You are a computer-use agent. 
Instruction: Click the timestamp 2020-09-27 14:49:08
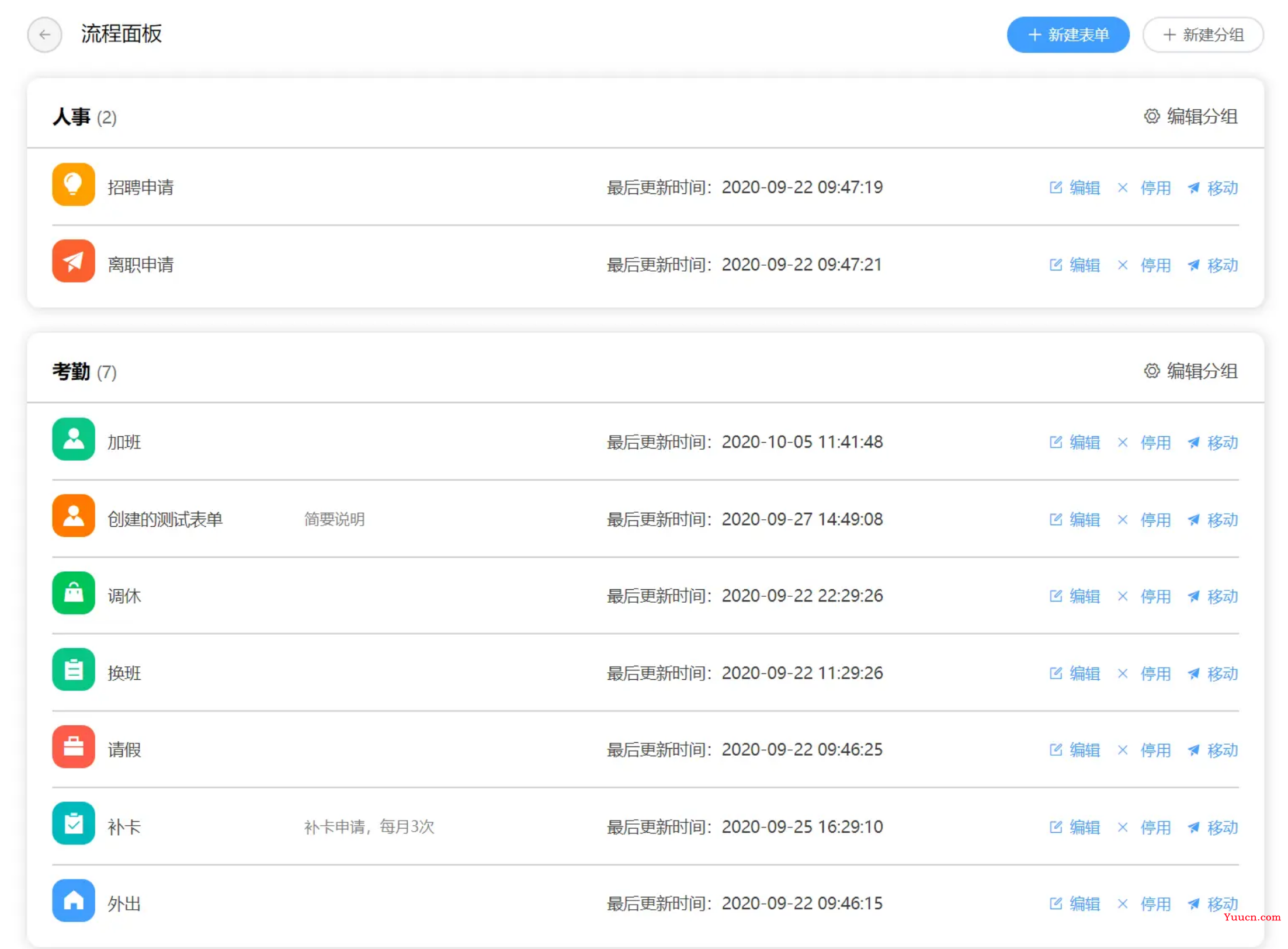802,519
